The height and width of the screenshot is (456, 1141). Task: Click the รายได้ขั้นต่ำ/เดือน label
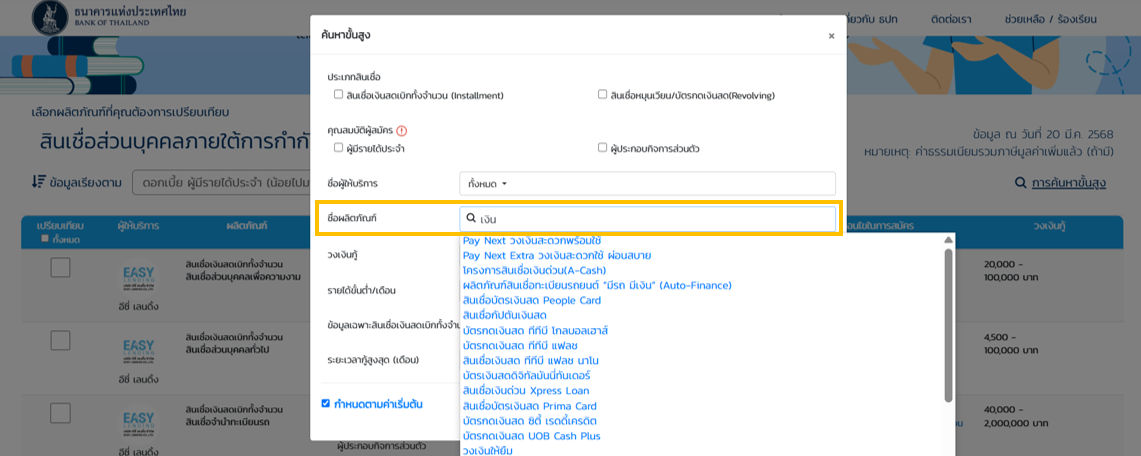[362, 290]
